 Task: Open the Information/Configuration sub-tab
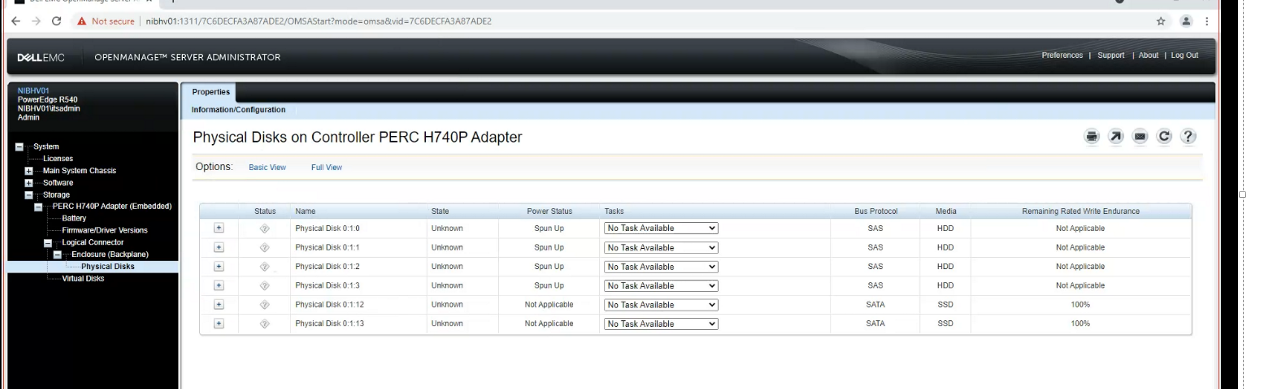(238, 109)
